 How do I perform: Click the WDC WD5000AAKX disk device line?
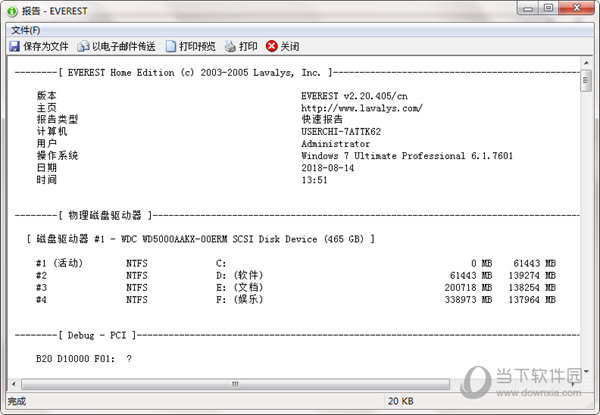(200, 239)
